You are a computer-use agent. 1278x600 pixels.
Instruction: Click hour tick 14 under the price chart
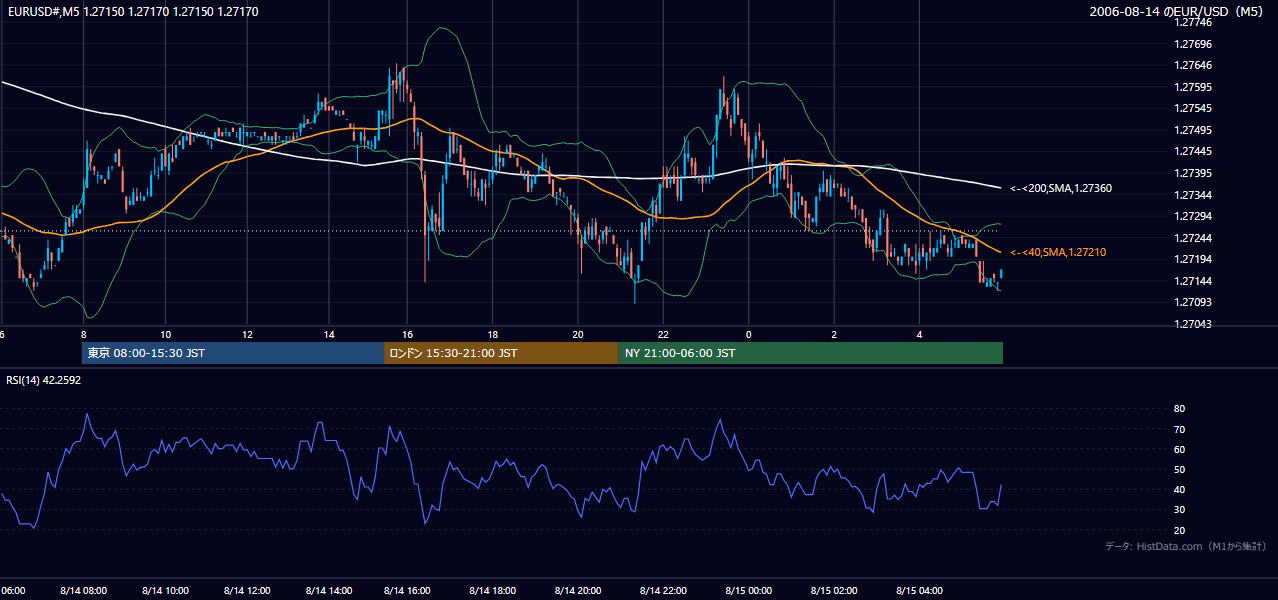(x=329, y=334)
